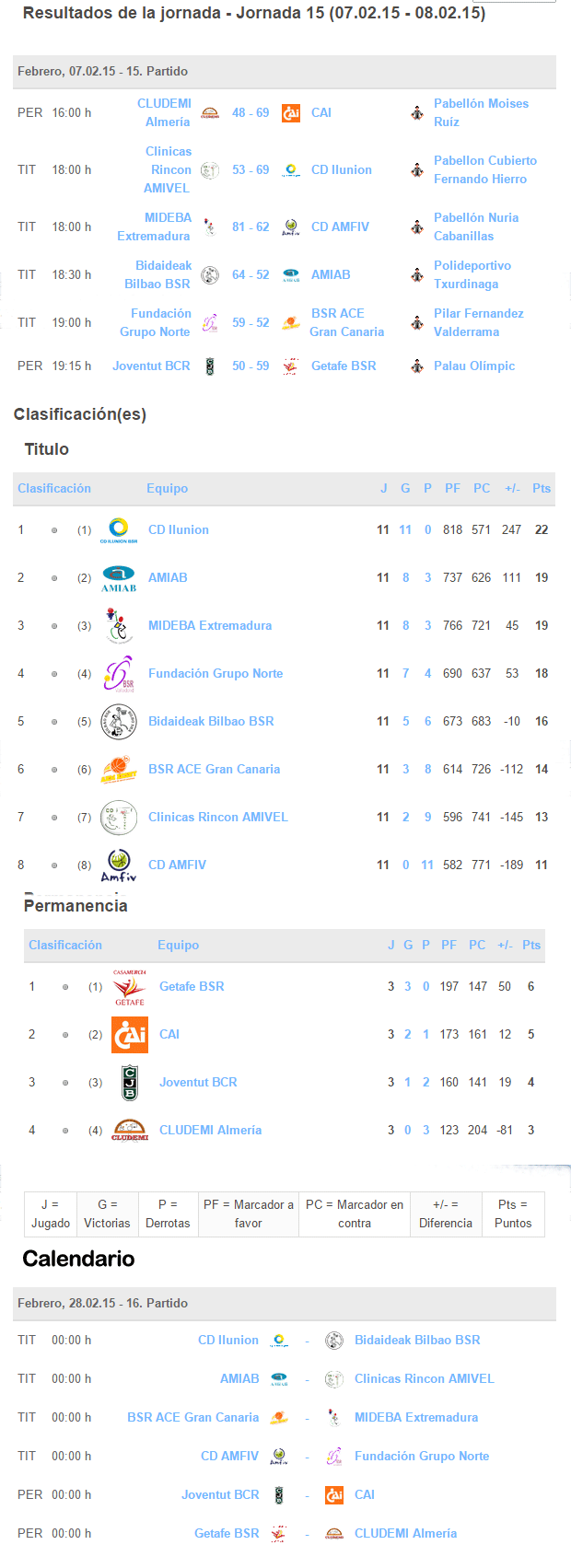This screenshot has width=571, height=1568.
Task: Click venue icon beside Pabellón Moises Ruiz
Action: 417,113
